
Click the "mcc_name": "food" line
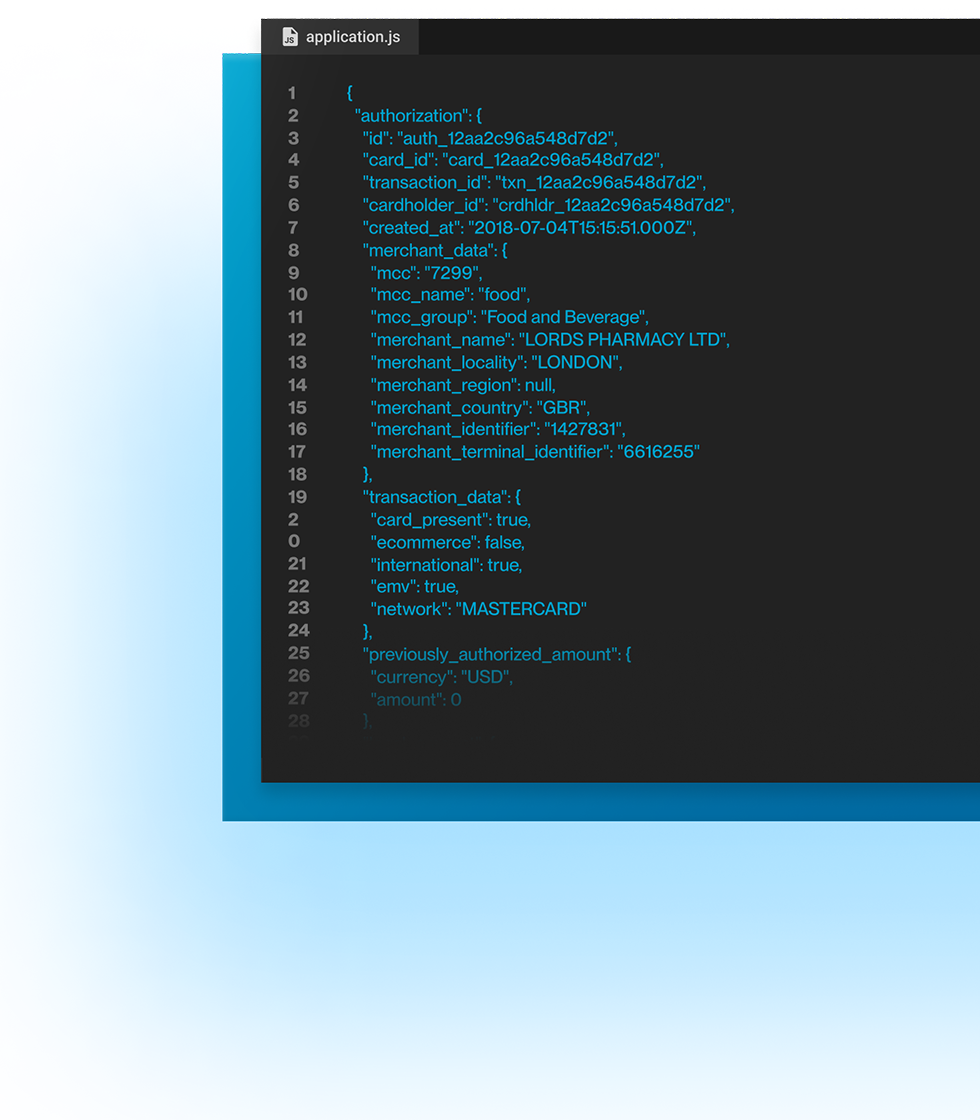tap(450, 295)
